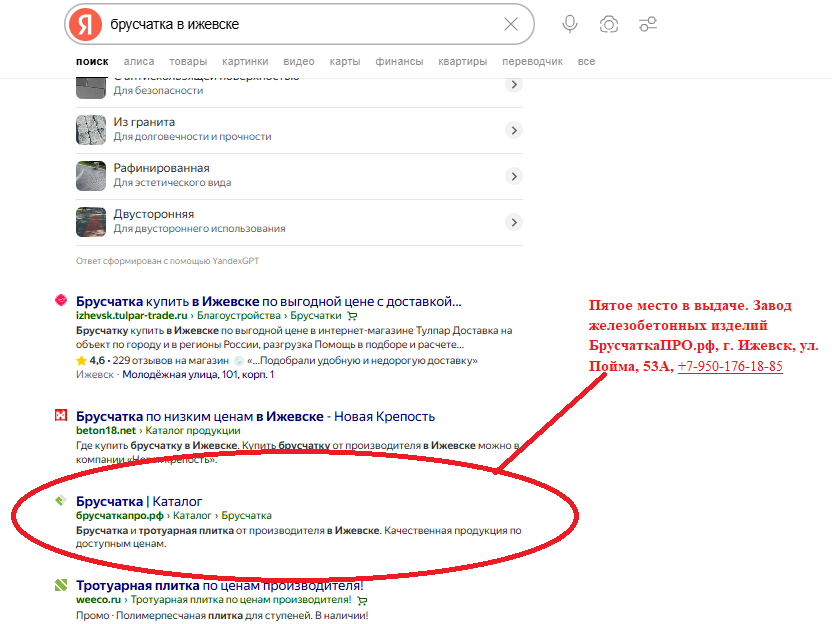
Task: Switch to the алиса tab
Action: pos(139,62)
